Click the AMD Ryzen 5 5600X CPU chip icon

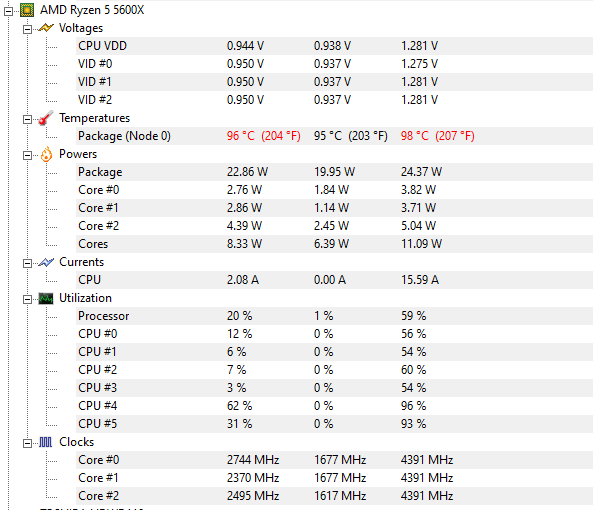coord(27,10)
